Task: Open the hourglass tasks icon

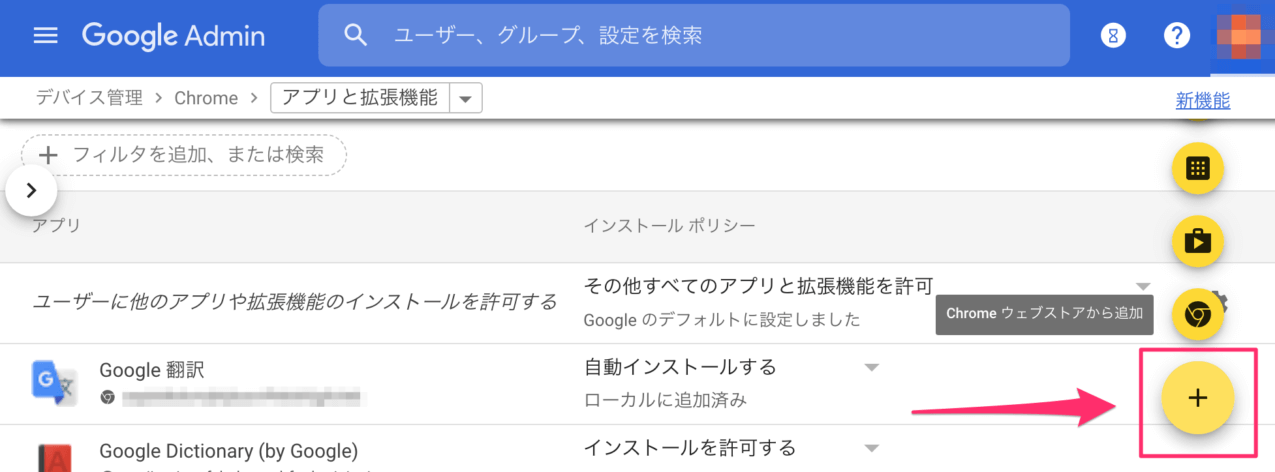Action: (x=1113, y=36)
